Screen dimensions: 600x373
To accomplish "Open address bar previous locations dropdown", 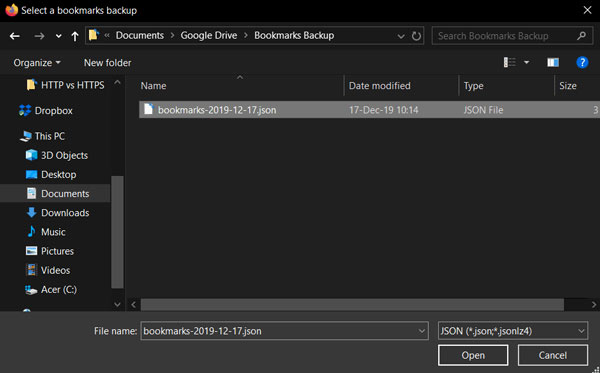I will pos(401,36).
